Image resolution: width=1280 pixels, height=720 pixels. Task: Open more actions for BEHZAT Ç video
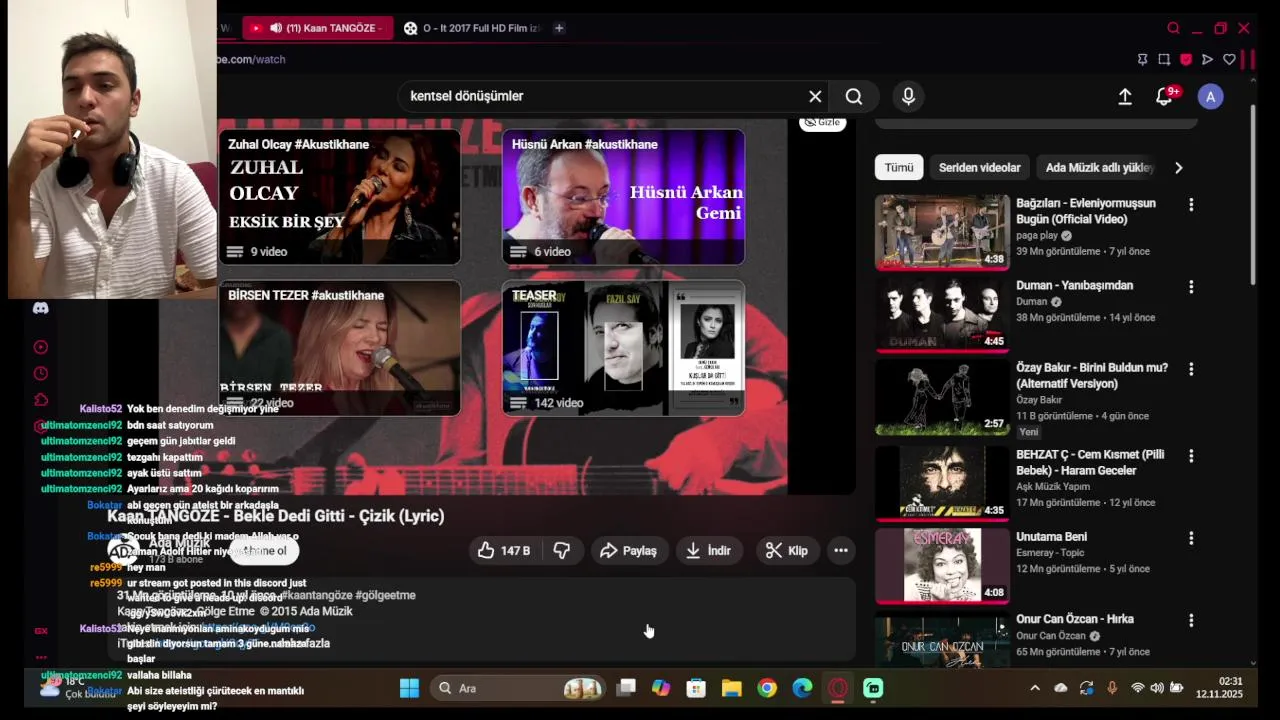(1191, 456)
